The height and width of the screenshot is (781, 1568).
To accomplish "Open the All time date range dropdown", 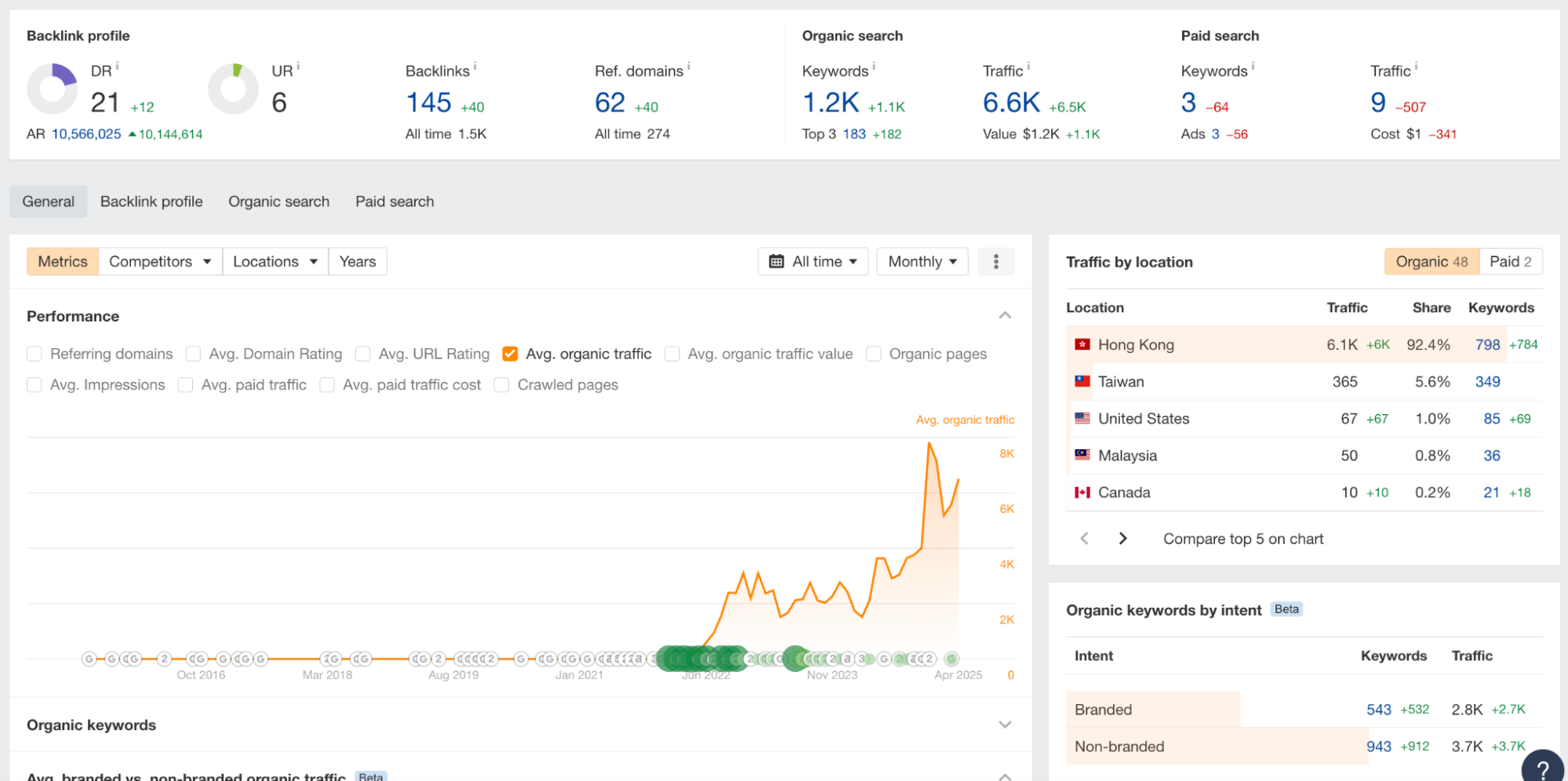I will (x=813, y=262).
